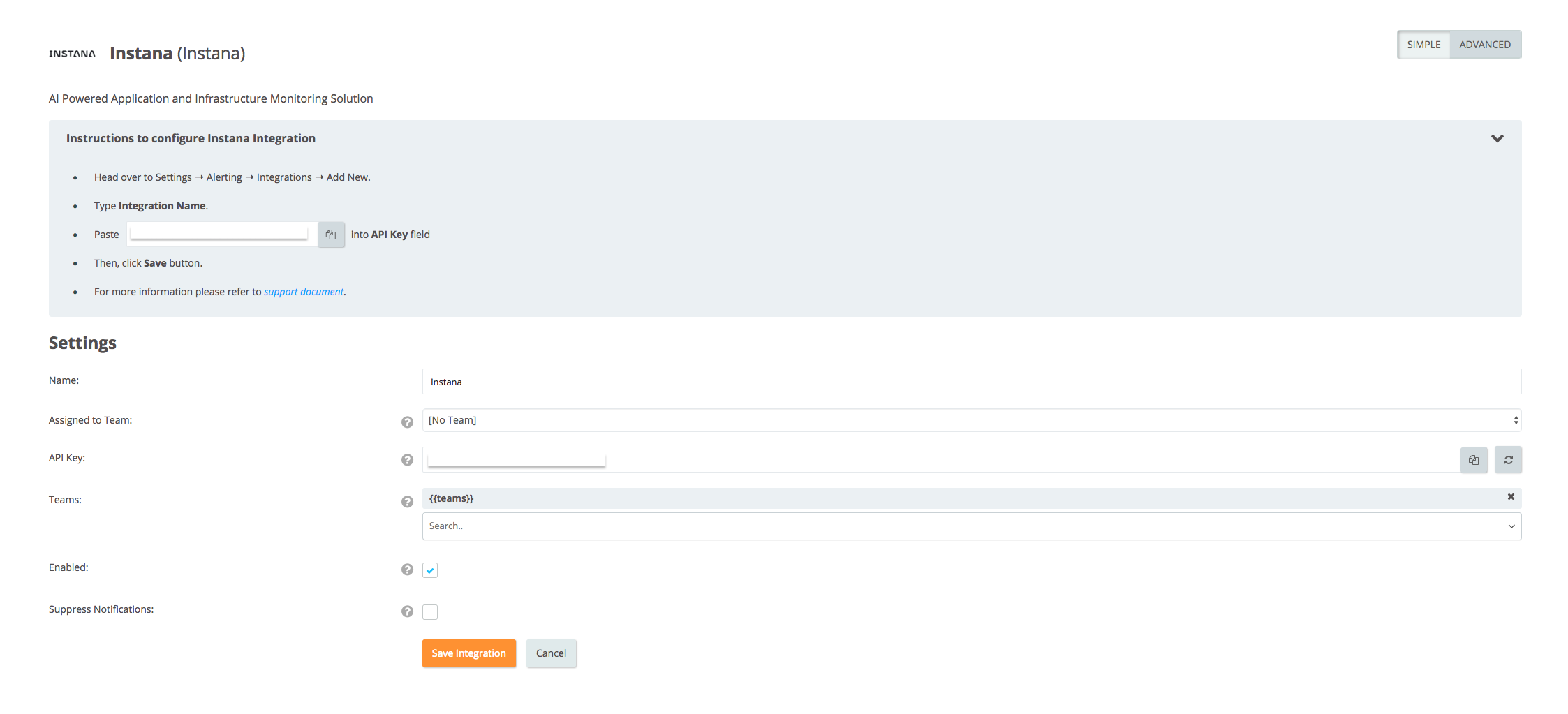The image size is (1568, 714).
Task: Remove the {{teams}} entry
Action: pos(1511,497)
